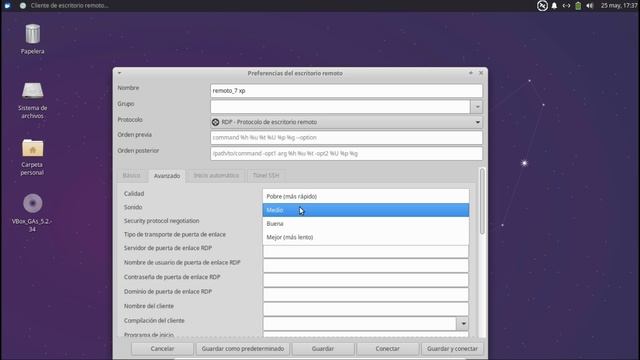
Task: Click the Cancelar button
Action: [162, 349]
